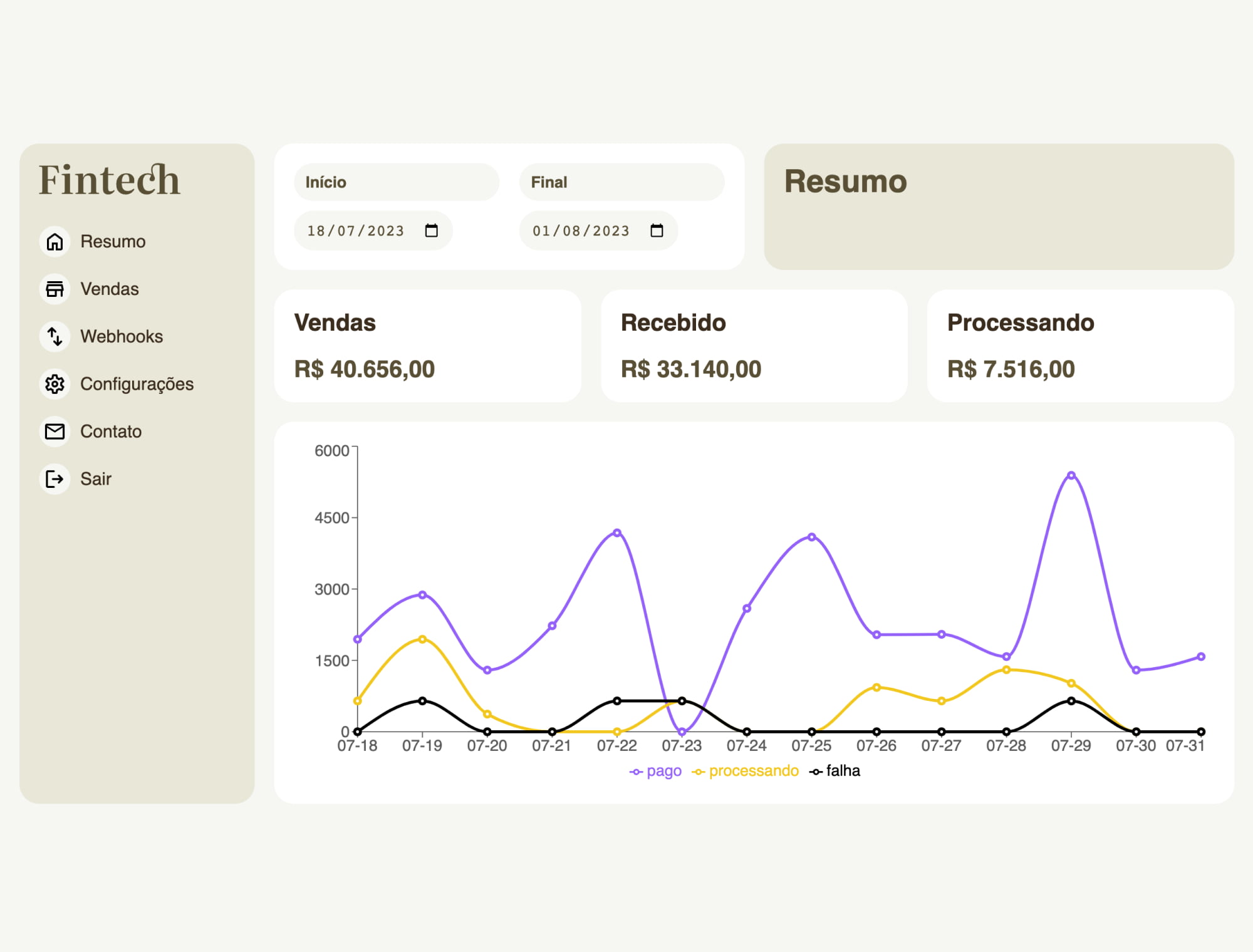Open the Configurações link
This screenshot has width=1253, height=952.
coord(137,384)
